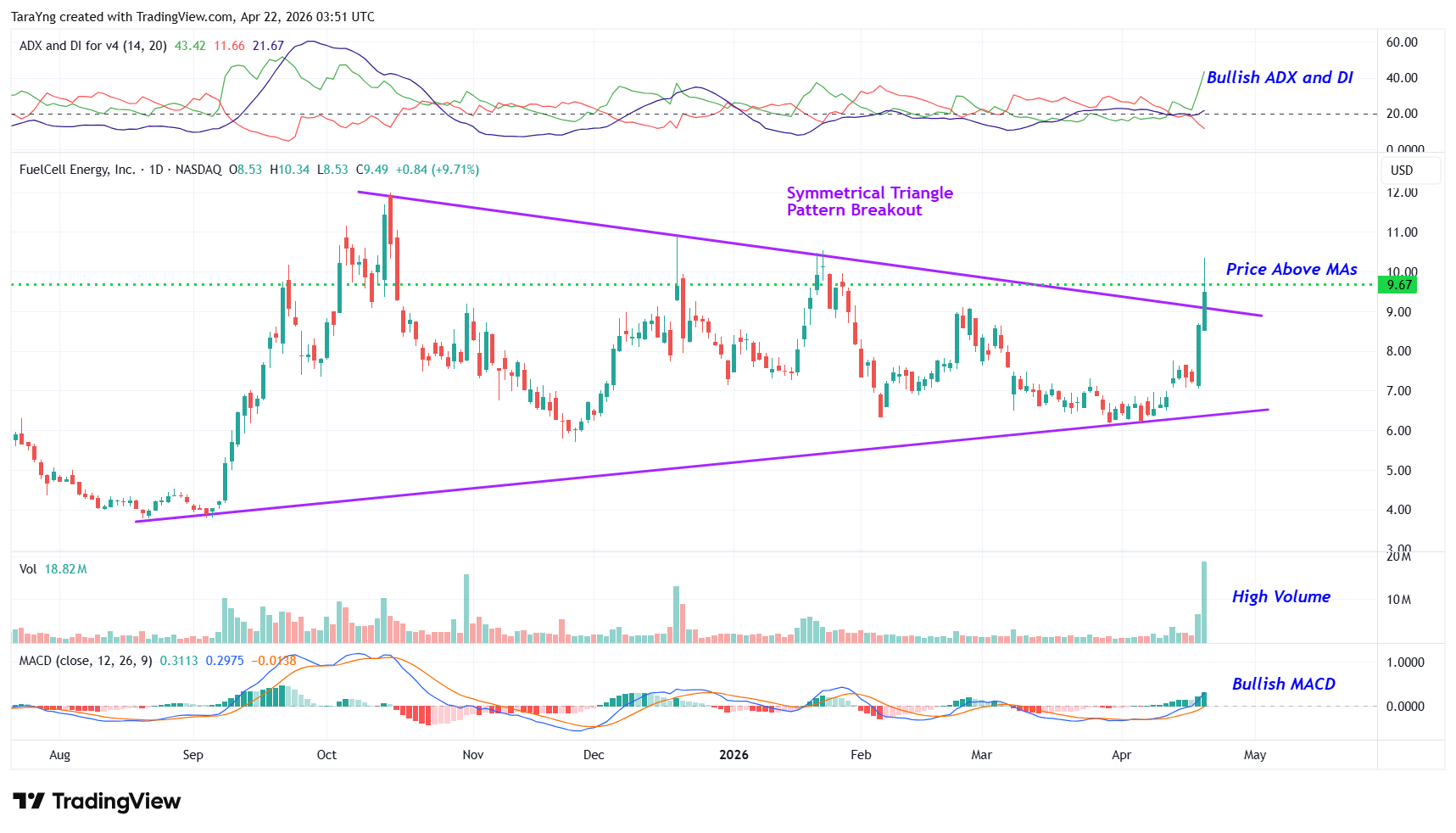The width and height of the screenshot is (1456, 833).
Task: Click the TradingView logo at bottom left
Action: coord(97,802)
